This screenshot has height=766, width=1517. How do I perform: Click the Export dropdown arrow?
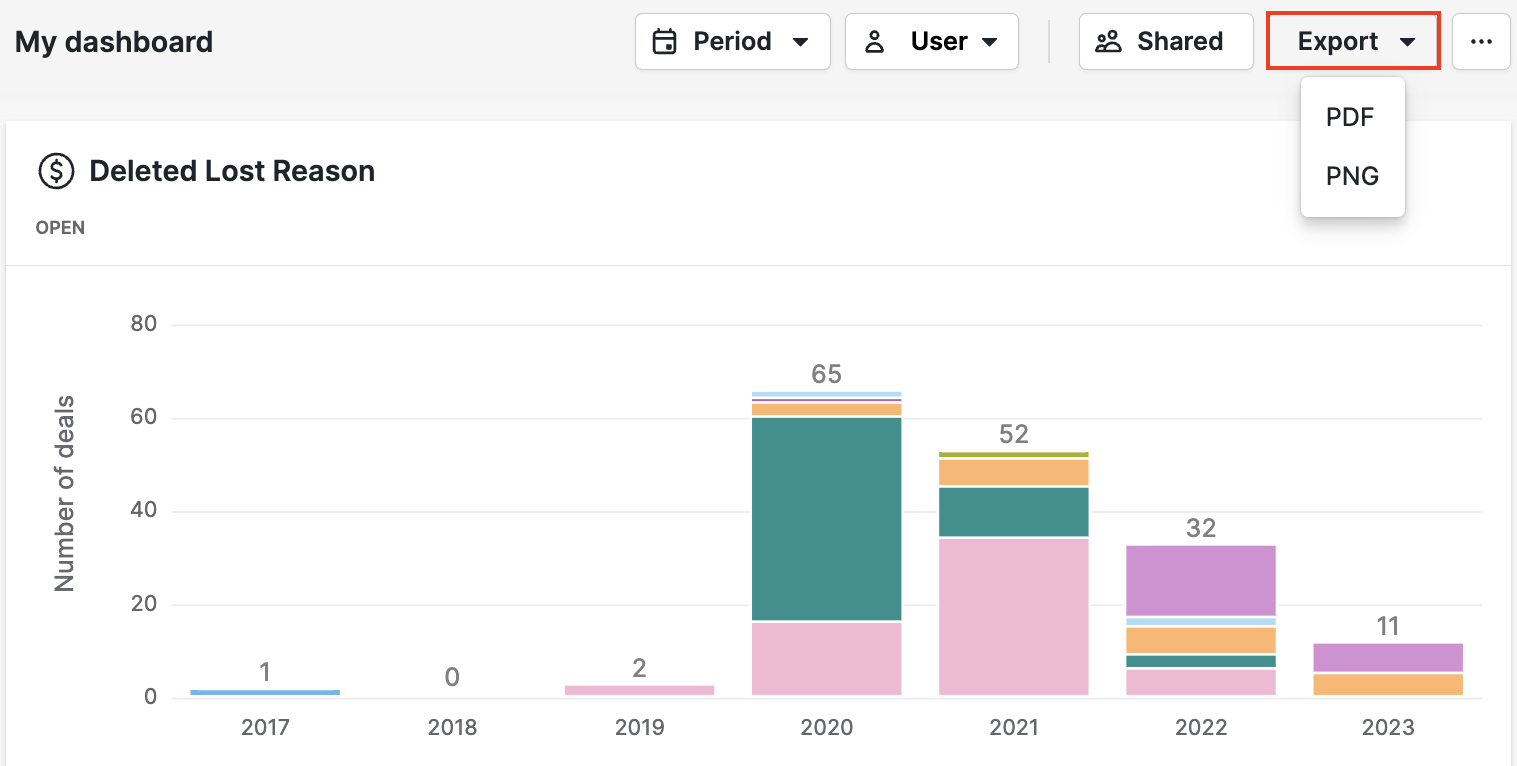1410,42
